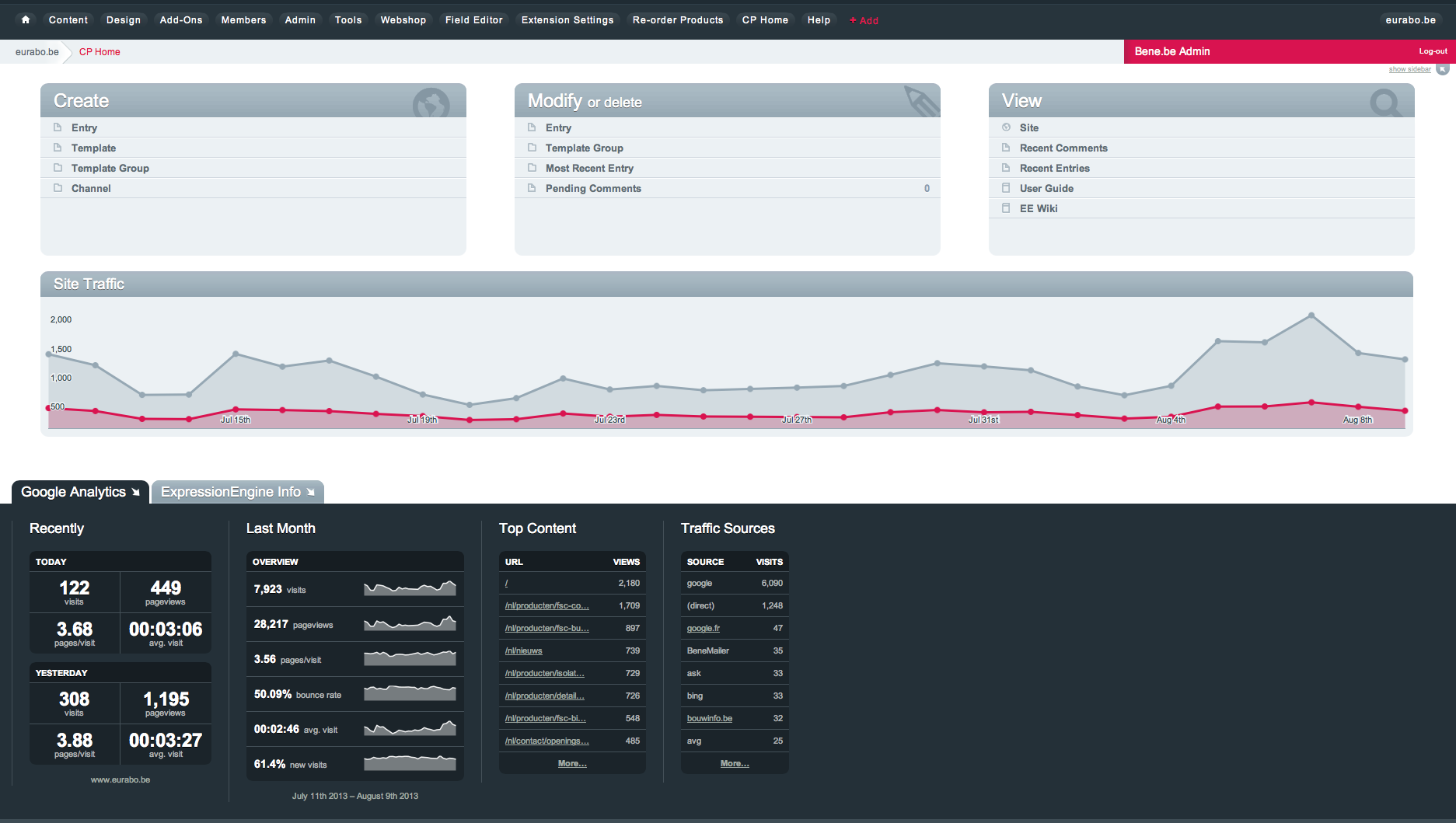Click the CP Home breadcrumb link
The width and height of the screenshot is (1456, 823).
coord(100,52)
